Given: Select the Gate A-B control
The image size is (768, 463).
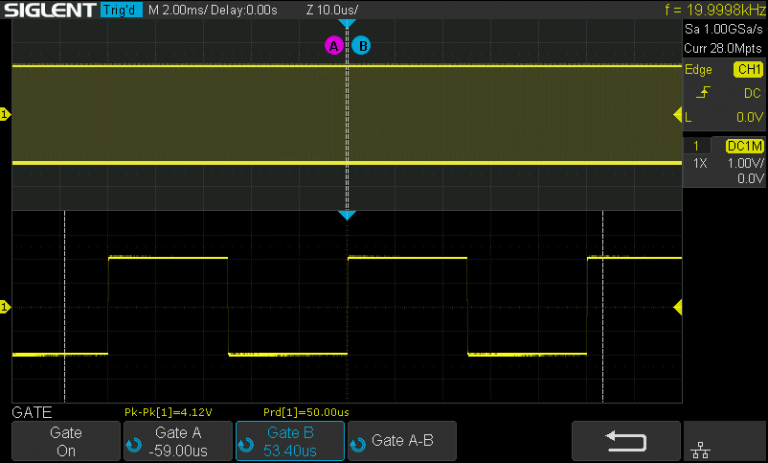Looking at the screenshot, I should pyautogui.click(x=401, y=441).
